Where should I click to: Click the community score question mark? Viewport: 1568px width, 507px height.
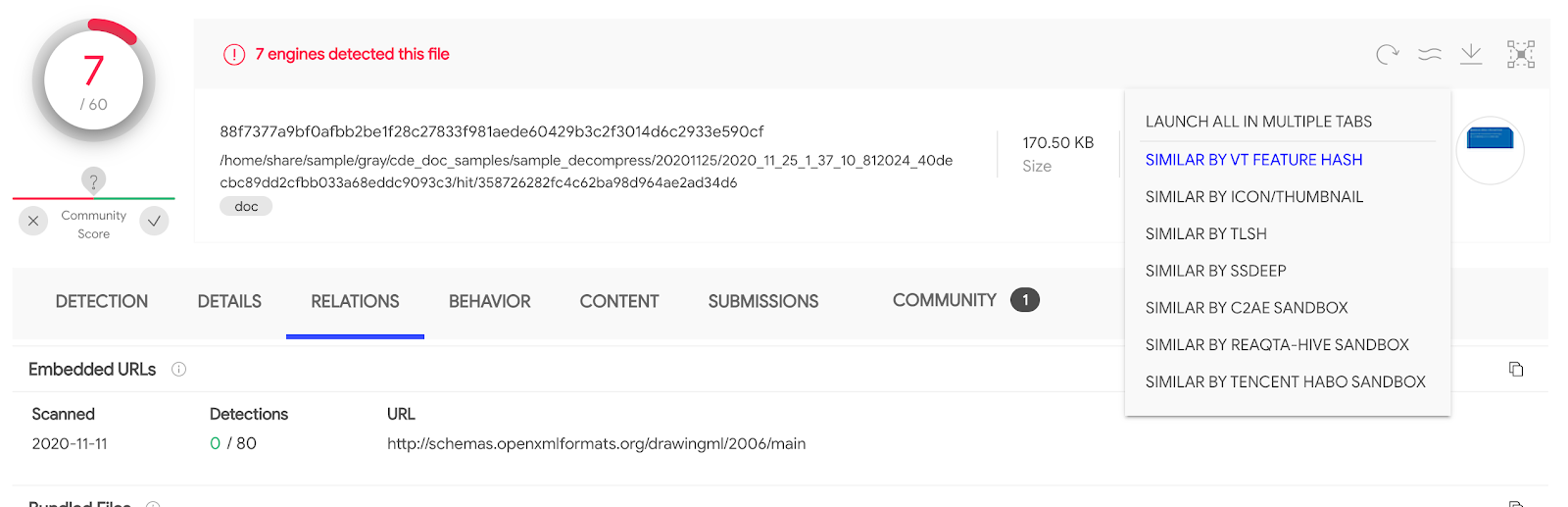93,181
